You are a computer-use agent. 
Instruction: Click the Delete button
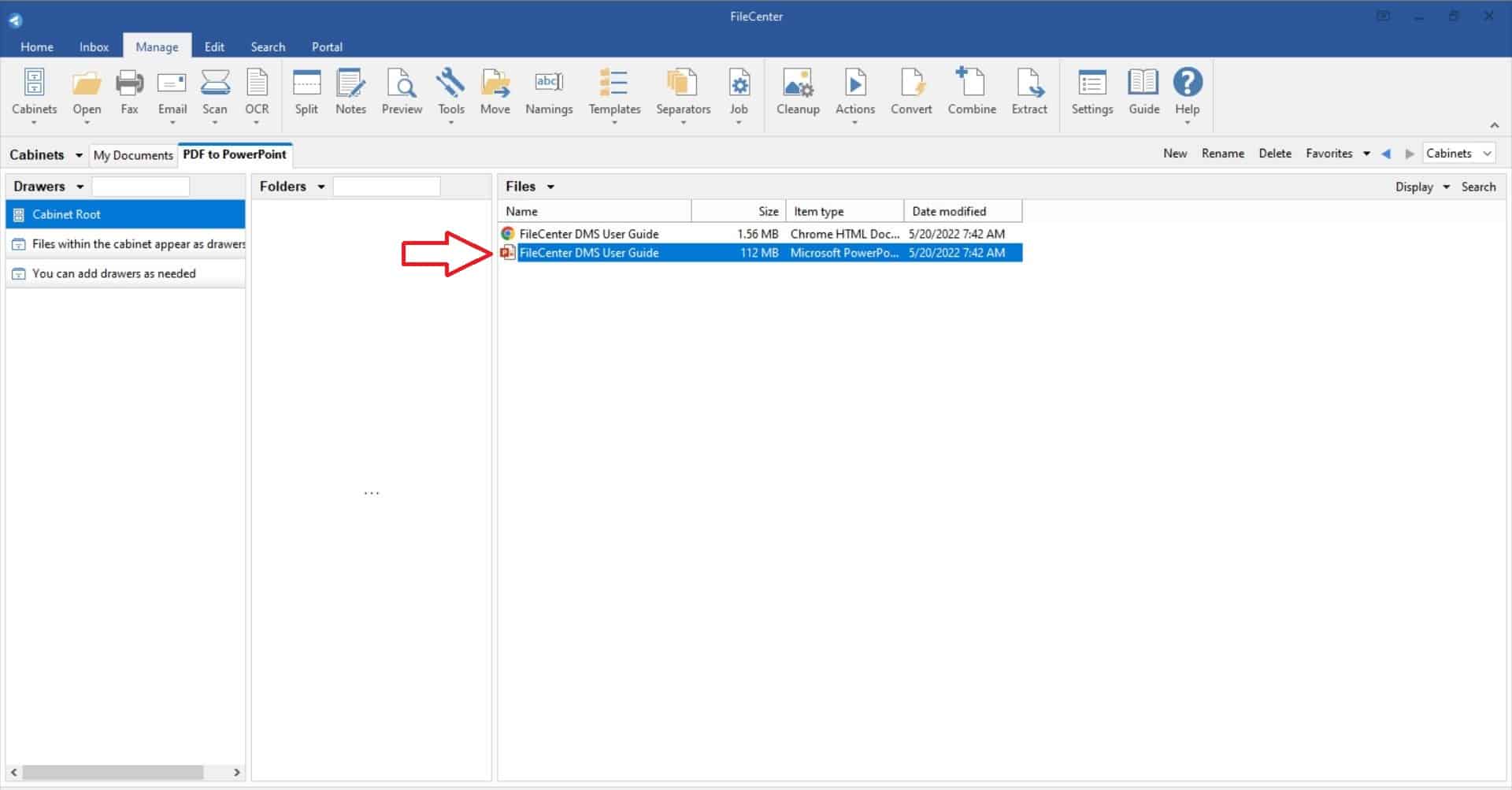[x=1274, y=154]
